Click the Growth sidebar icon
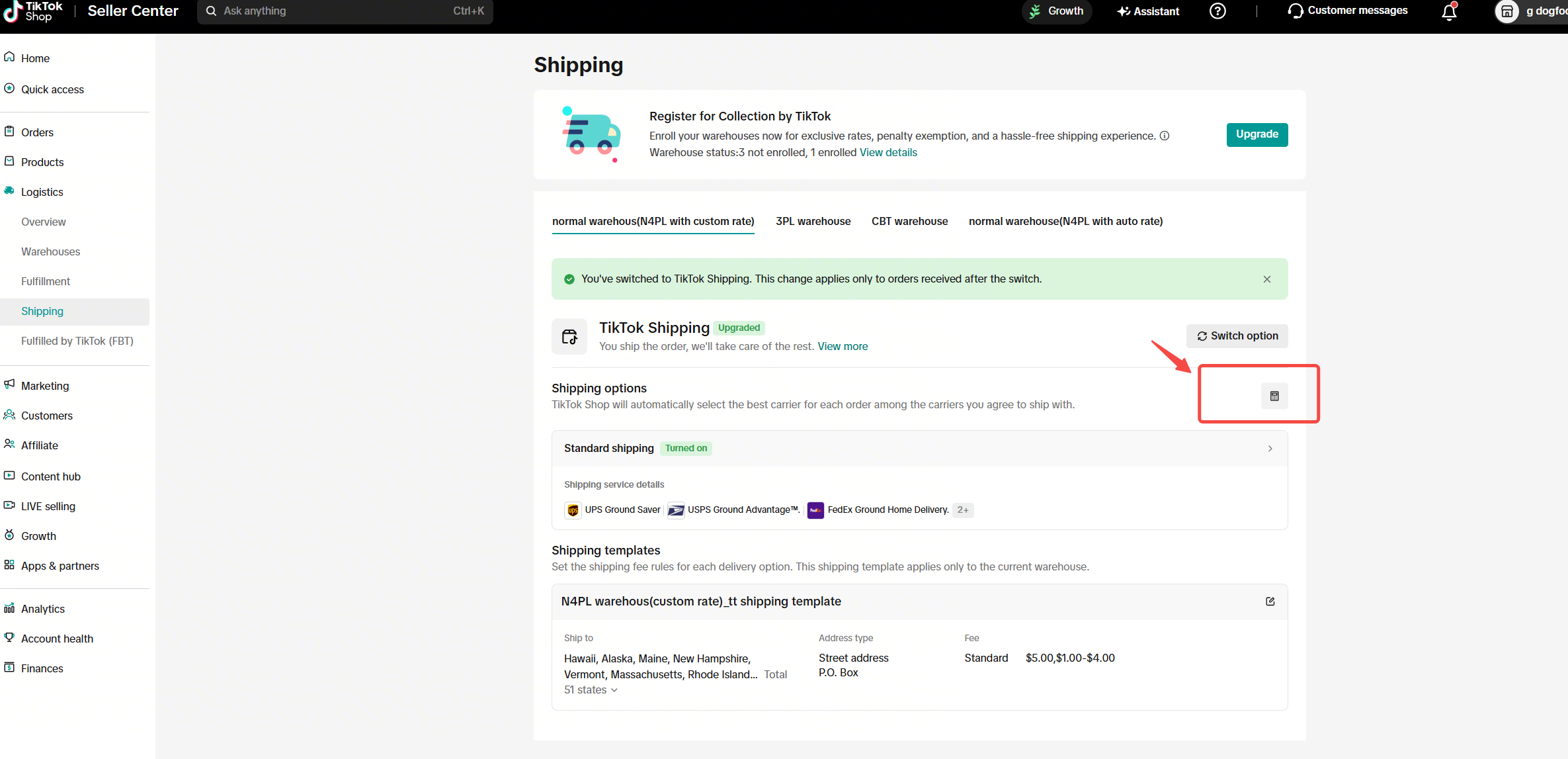Screen dimensions: 1568x759 tap(9, 535)
